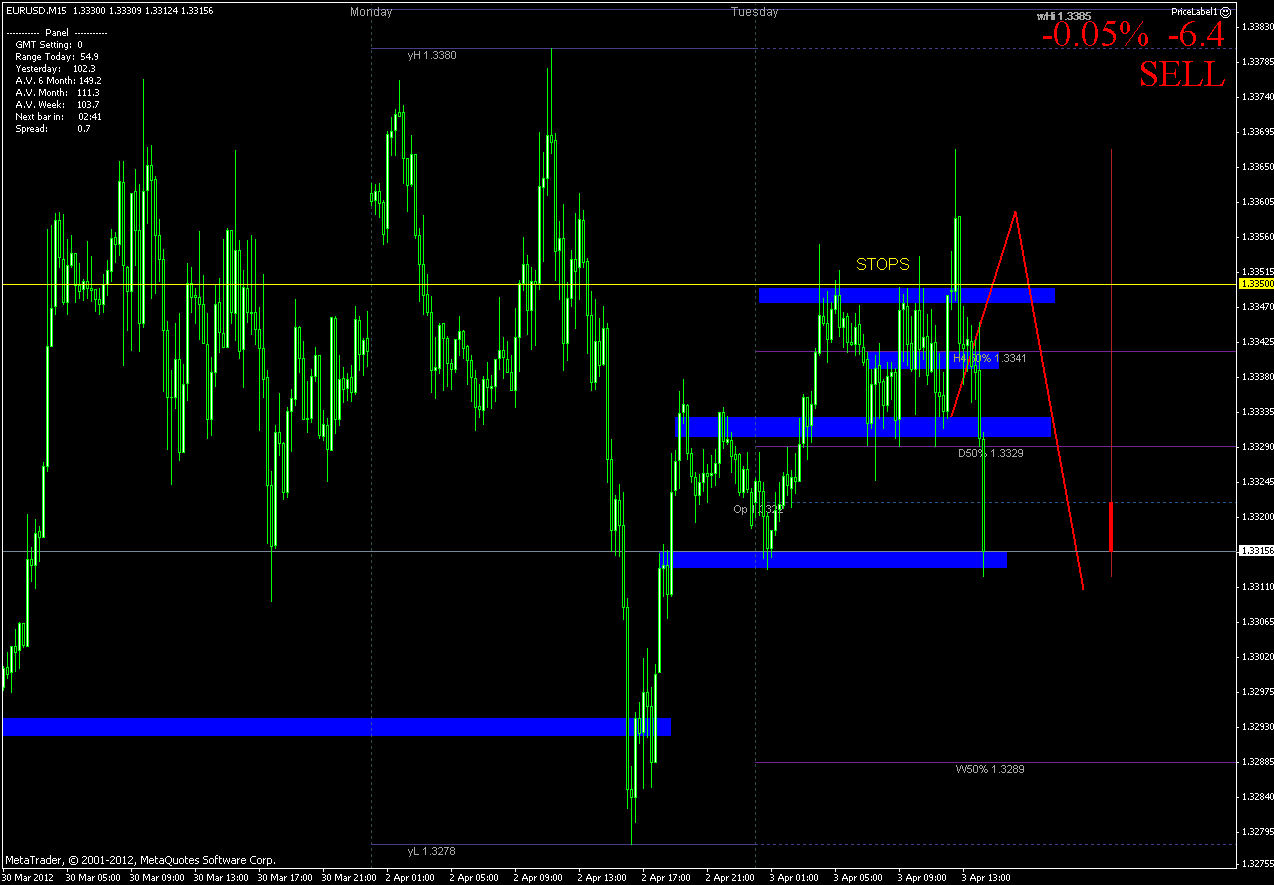Image resolution: width=1274 pixels, height=885 pixels.
Task: Select the PriceLabel1 text label
Action: (x=1194, y=11)
